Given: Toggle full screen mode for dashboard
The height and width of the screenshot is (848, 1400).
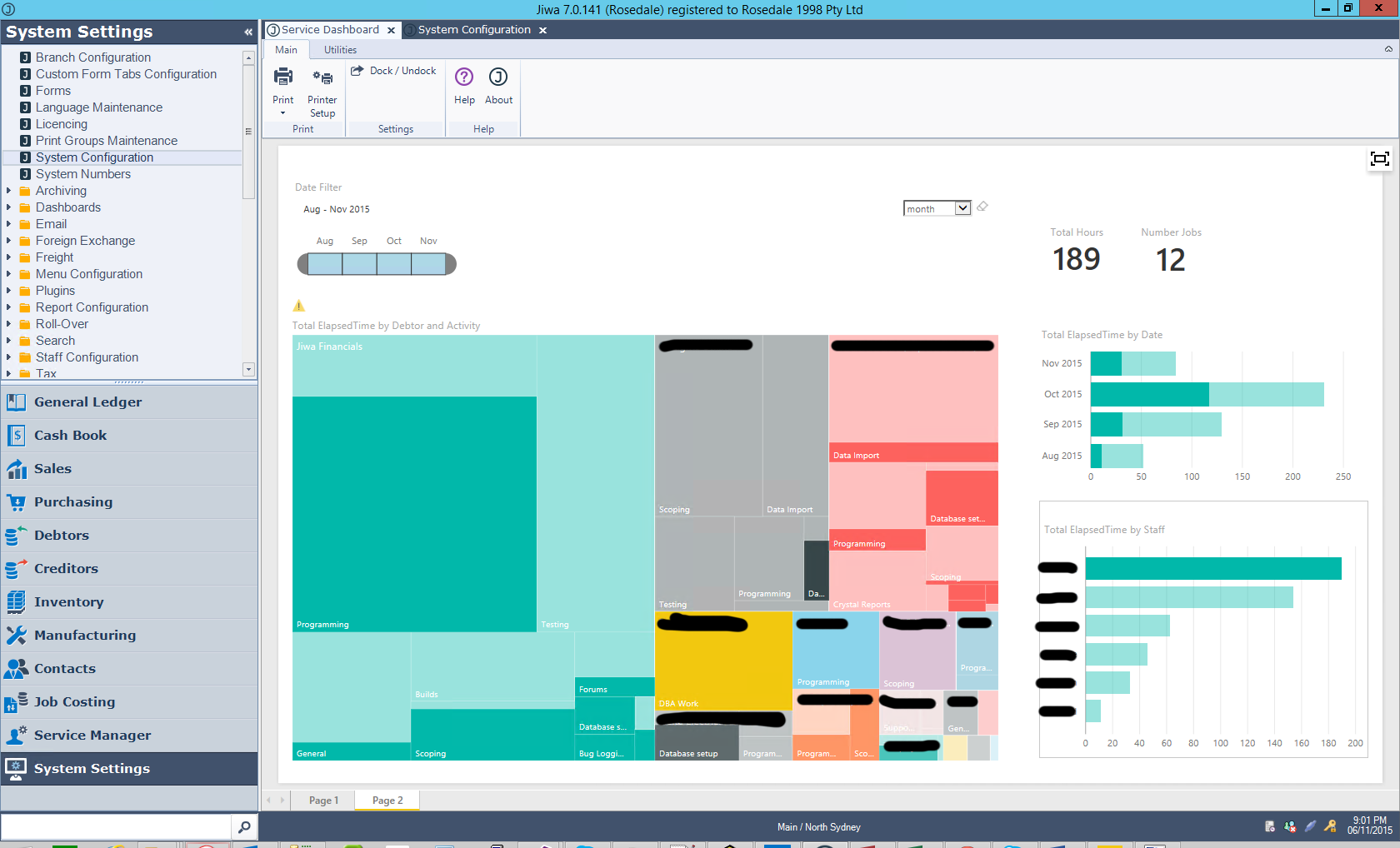Looking at the screenshot, I should [x=1379, y=159].
